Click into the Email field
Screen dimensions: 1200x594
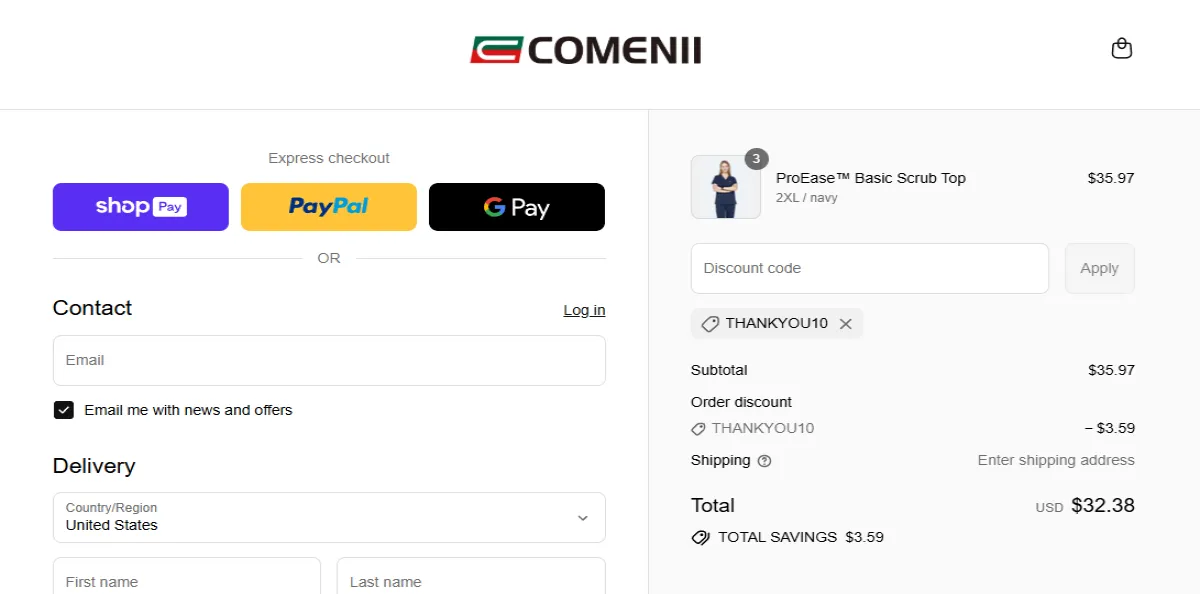[329, 360]
